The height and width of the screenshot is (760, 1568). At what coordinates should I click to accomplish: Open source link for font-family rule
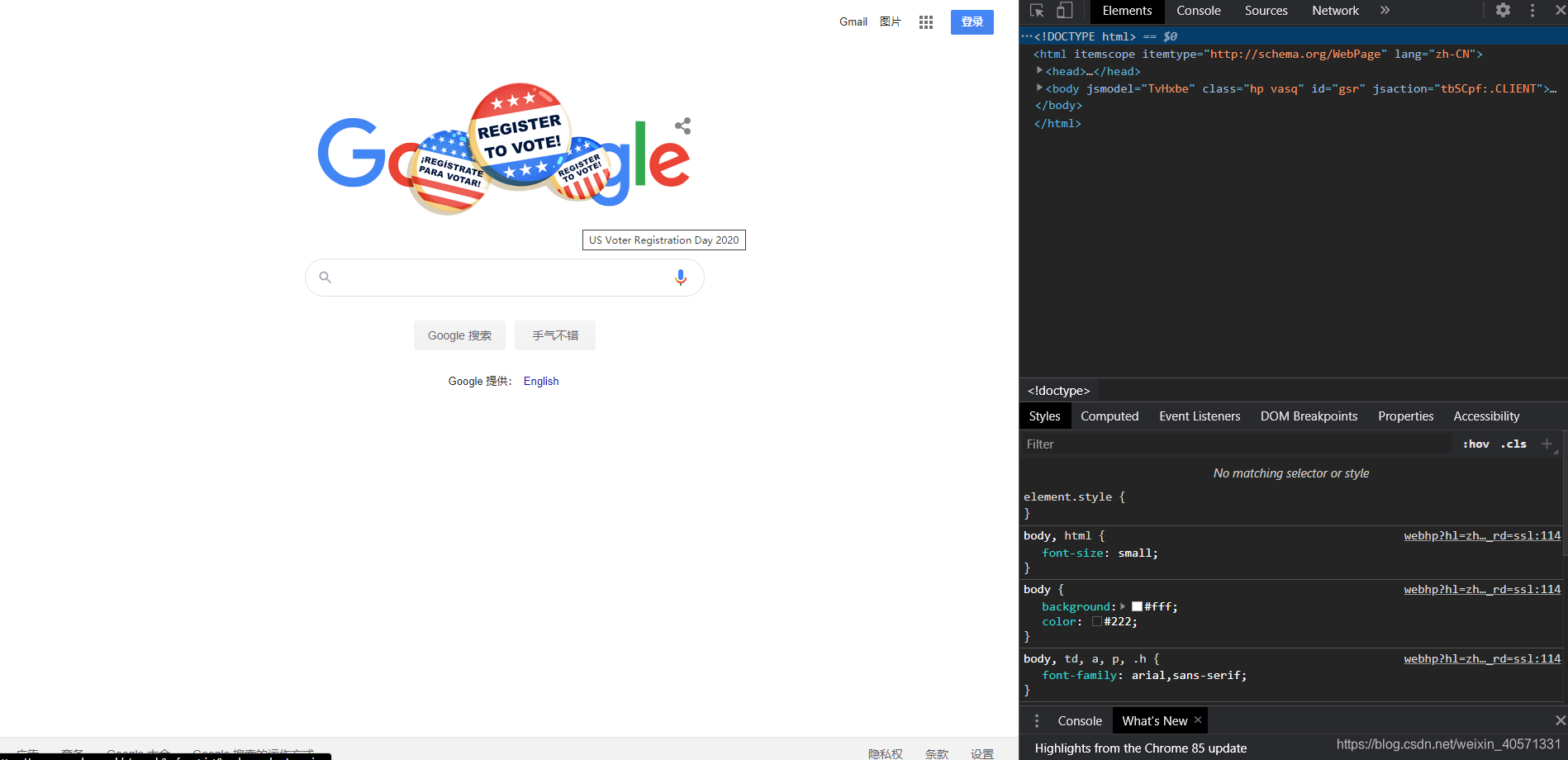click(x=1482, y=658)
